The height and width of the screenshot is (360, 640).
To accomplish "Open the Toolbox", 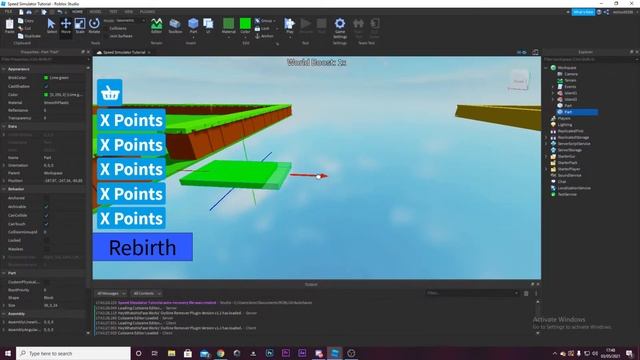I will click(x=175, y=26).
